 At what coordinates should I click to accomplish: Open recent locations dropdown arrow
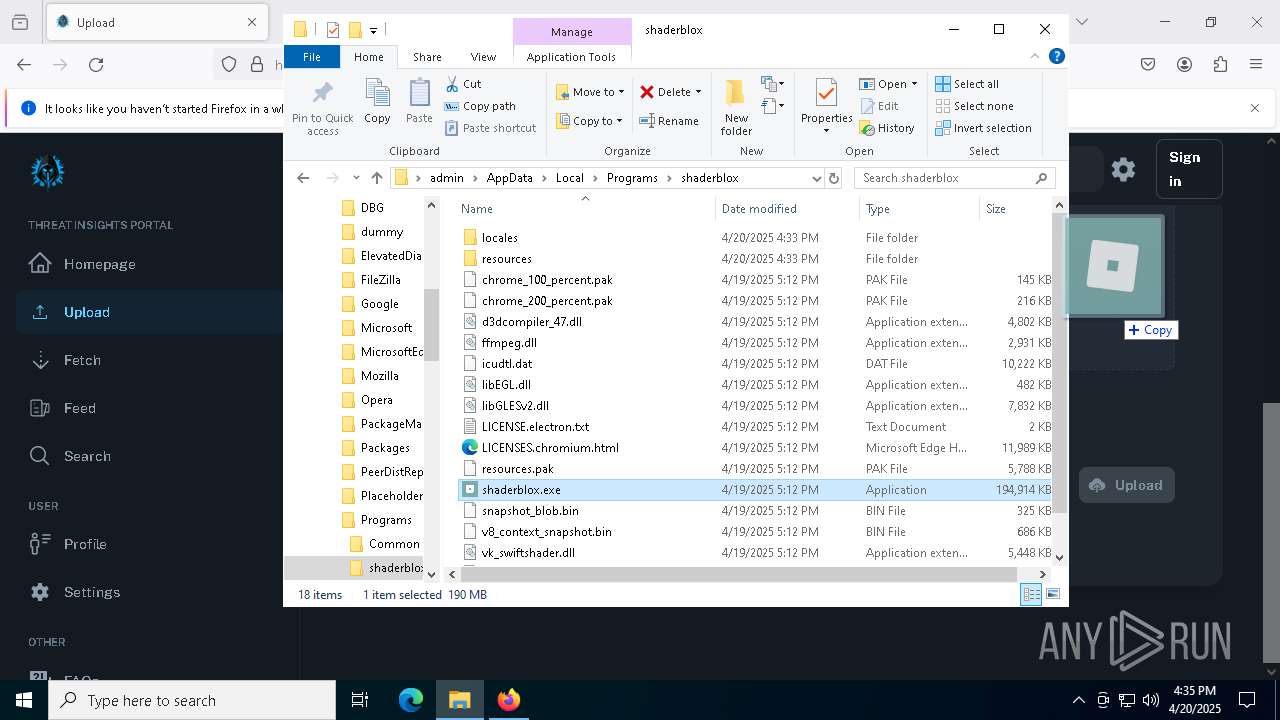356,178
